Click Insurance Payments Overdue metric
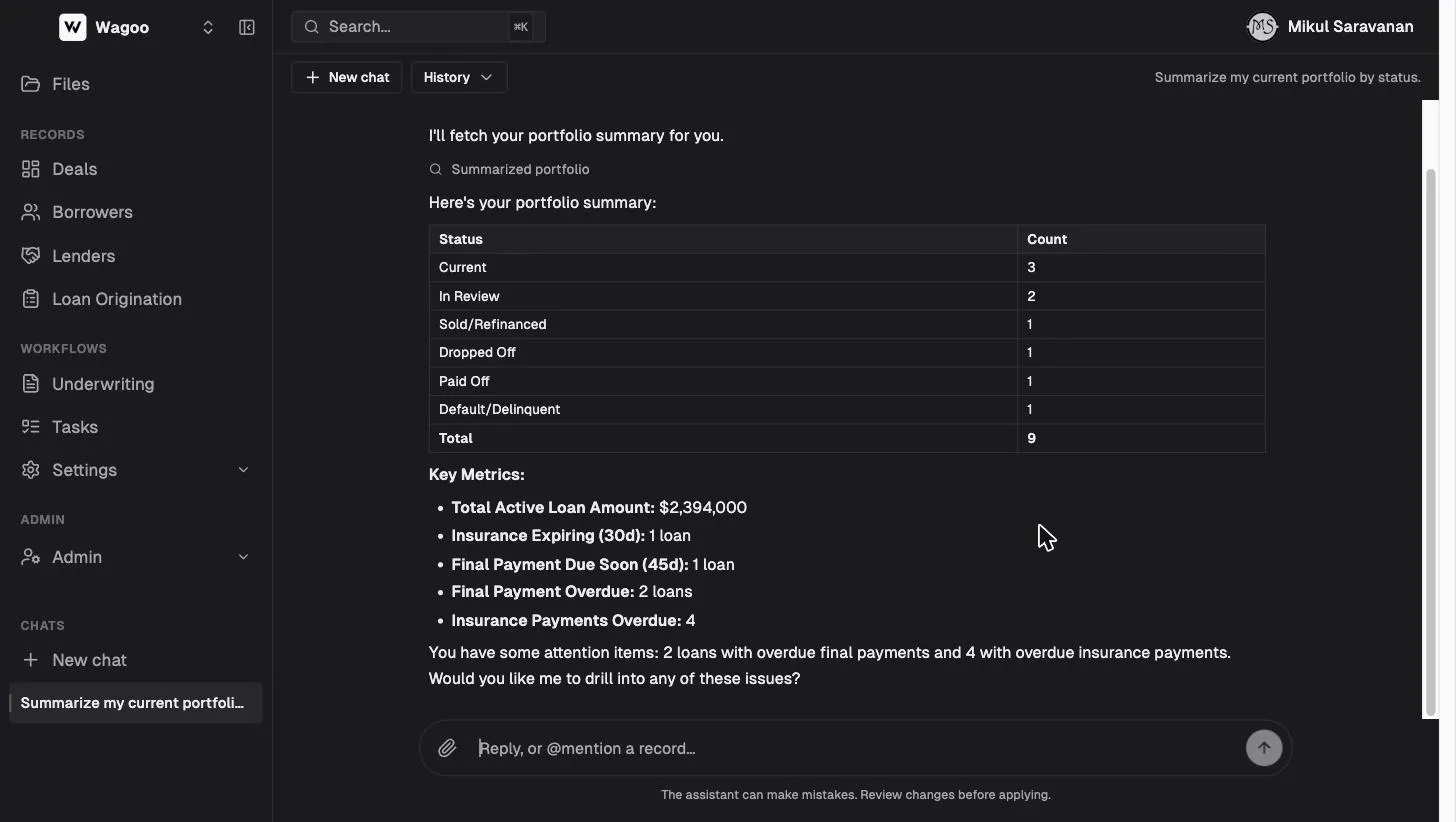The image size is (1456, 822). (573, 620)
